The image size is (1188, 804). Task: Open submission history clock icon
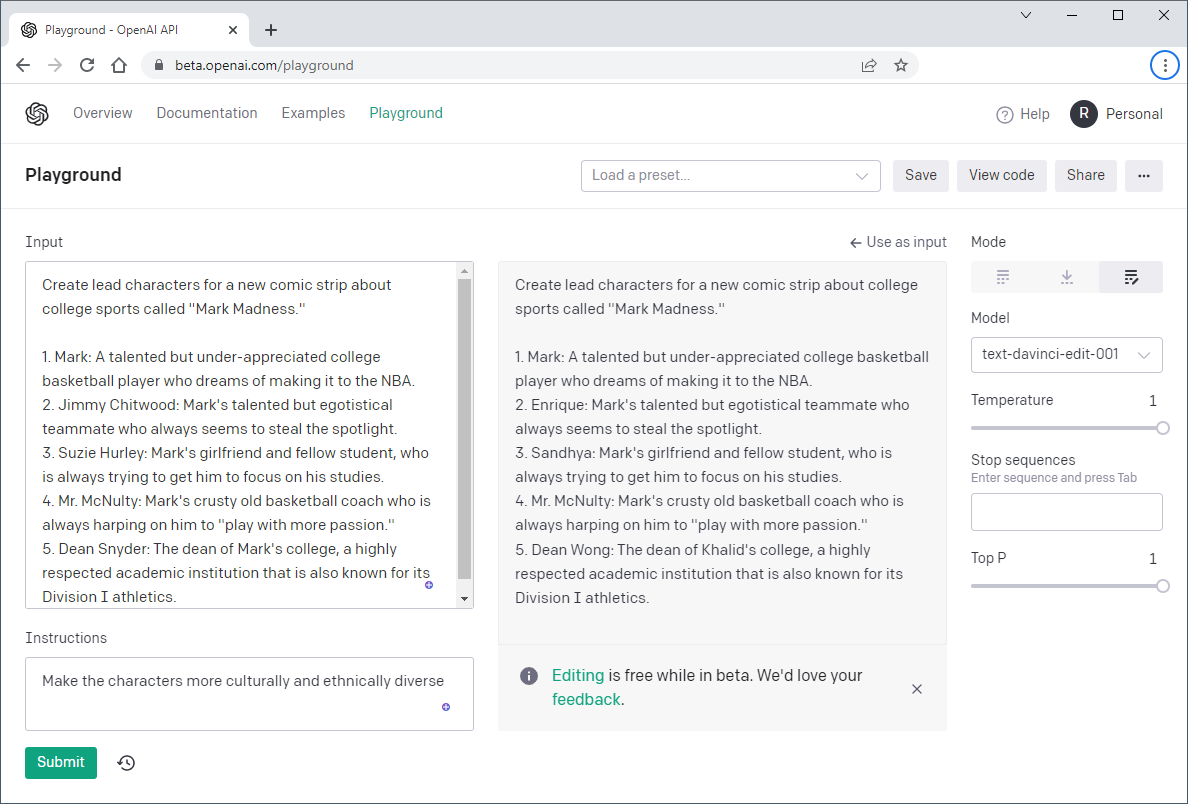(x=127, y=762)
